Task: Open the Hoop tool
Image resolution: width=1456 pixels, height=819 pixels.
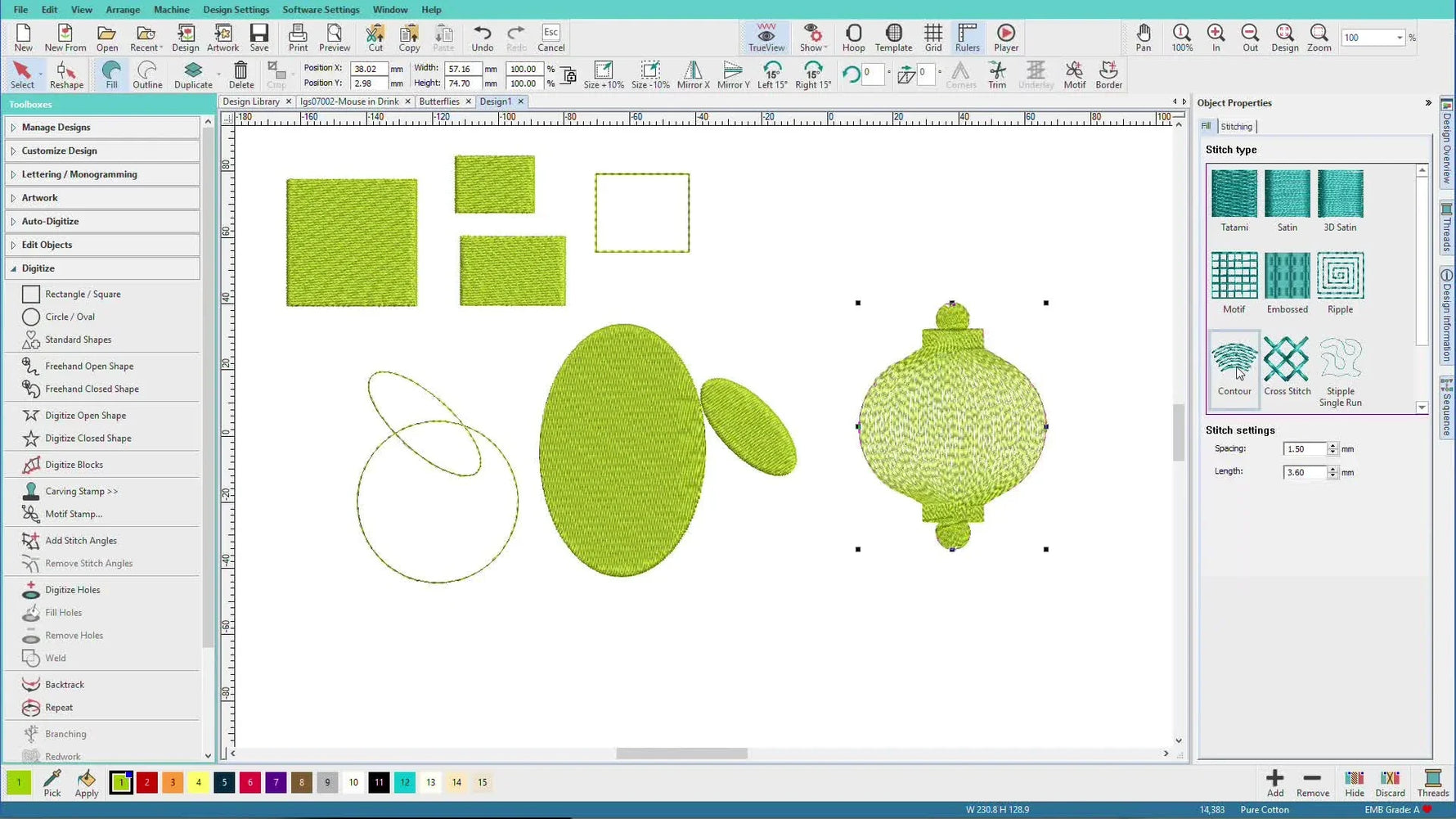Action: [x=853, y=38]
